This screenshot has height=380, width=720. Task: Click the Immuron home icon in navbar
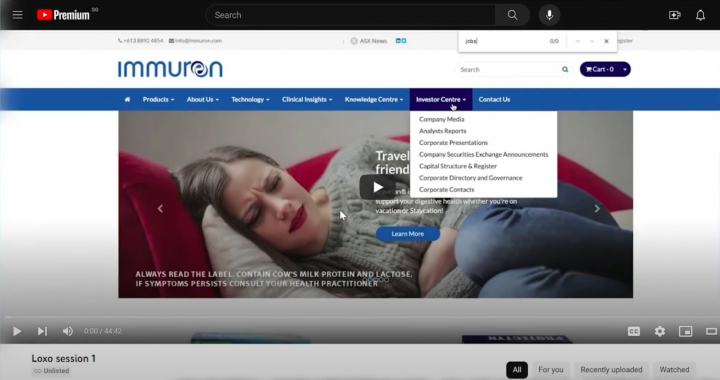(127, 99)
